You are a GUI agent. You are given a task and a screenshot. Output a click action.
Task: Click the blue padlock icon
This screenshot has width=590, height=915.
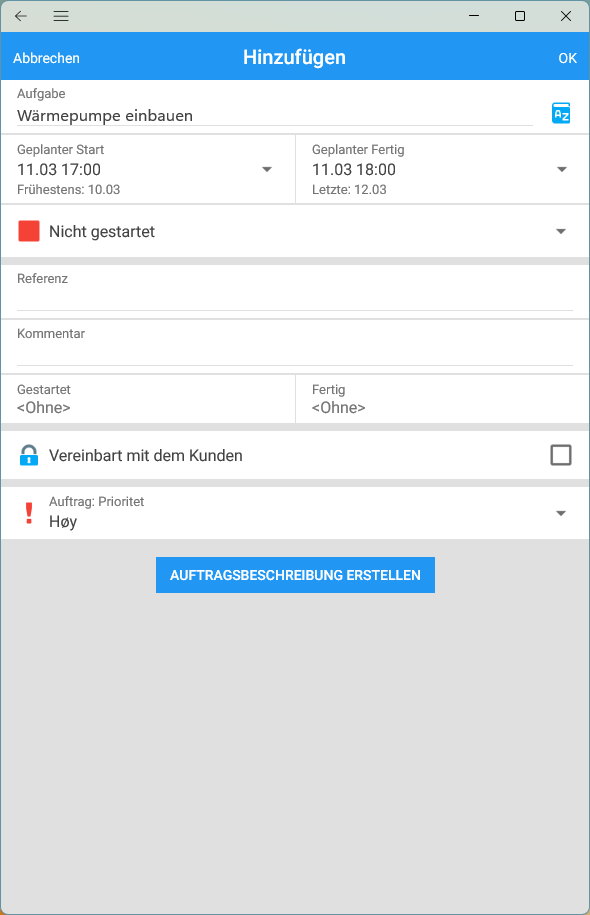29,455
